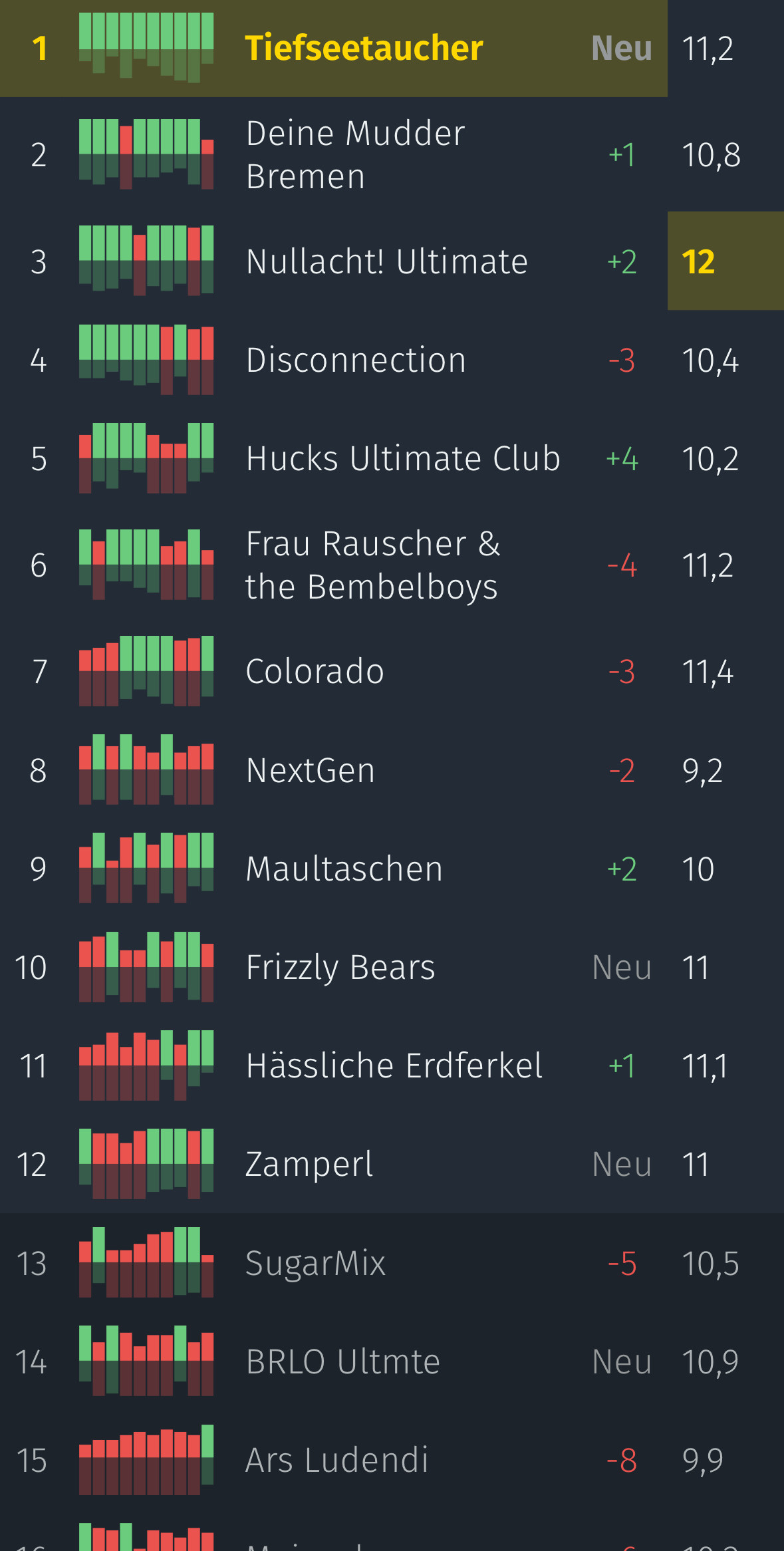784x1551 pixels.
Task: Click the Neu label next to Tiefseetaucher
Action: pyautogui.click(x=622, y=48)
